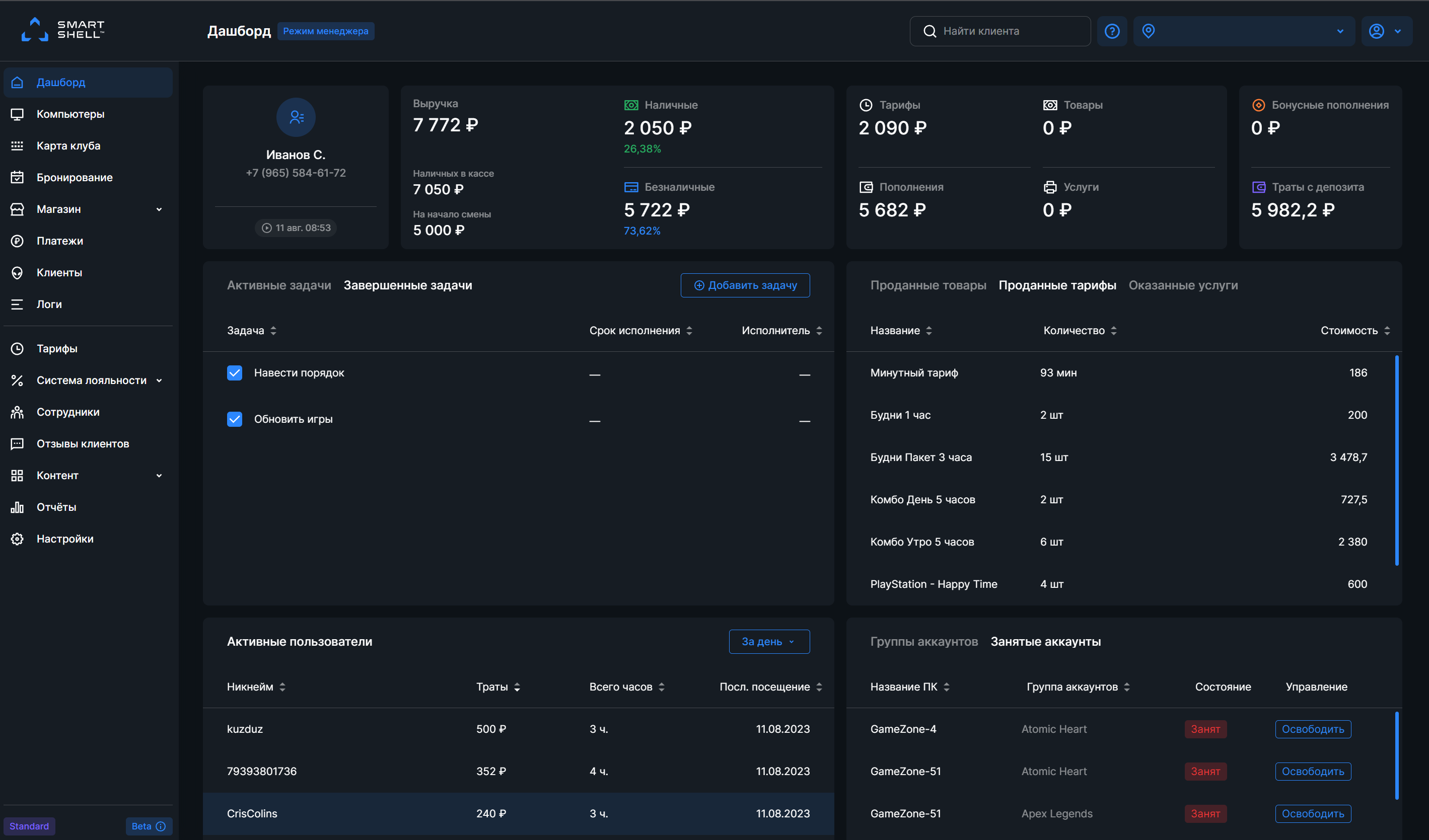Image resolution: width=1429 pixels, height=840 pixels.
Task: Expand the Система лояльности submenu chevron
Action: (159, 380)
